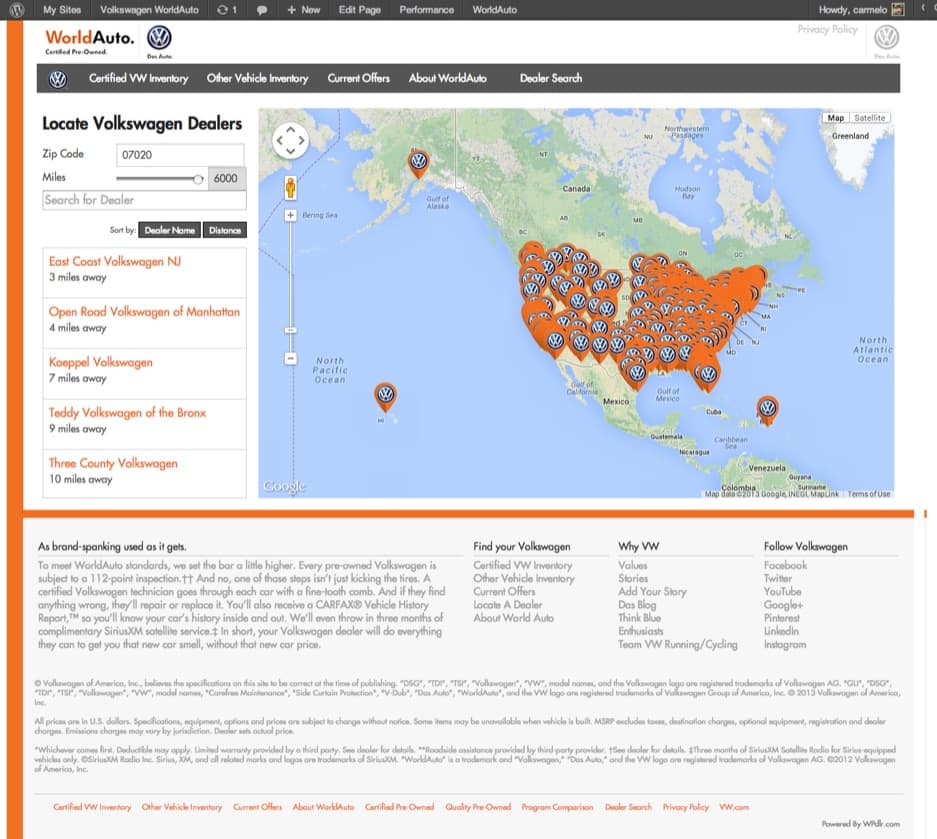The image size is (937, 839).
Task: Click map Terms of Use link
Action: (868, 494)
